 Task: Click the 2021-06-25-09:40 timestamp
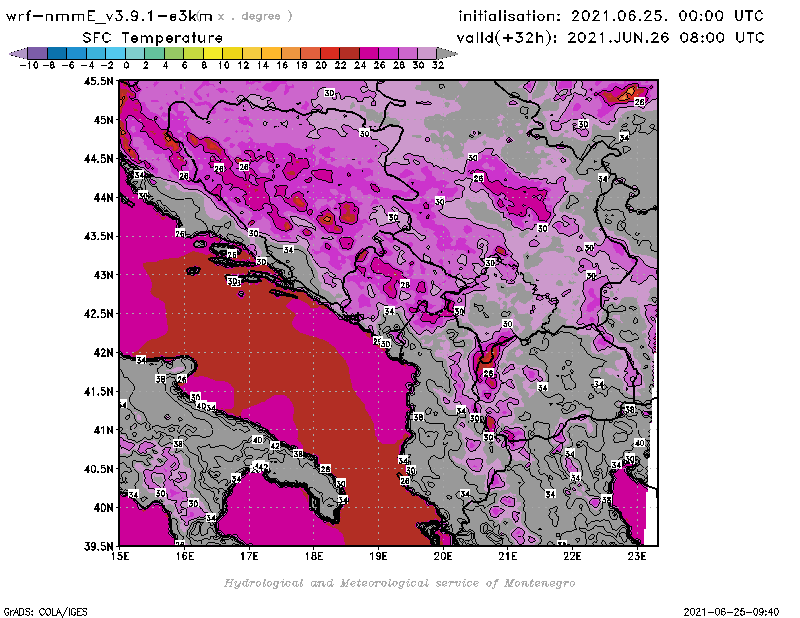(x=731, y=611)
